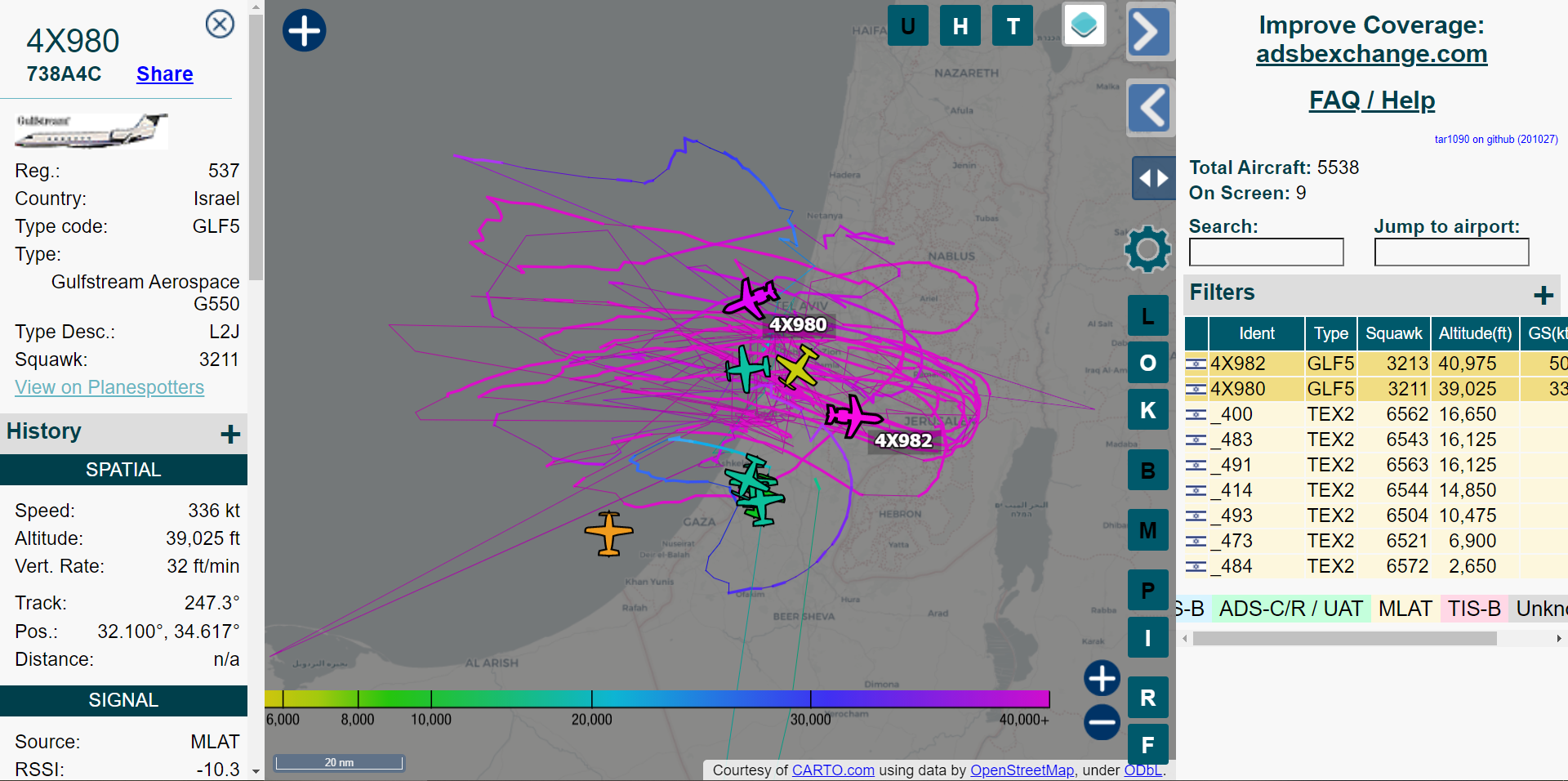This screenshot has width=1568, height=781.
Task: Select the _414 TEX2 row
Action: click(1376, 490)
